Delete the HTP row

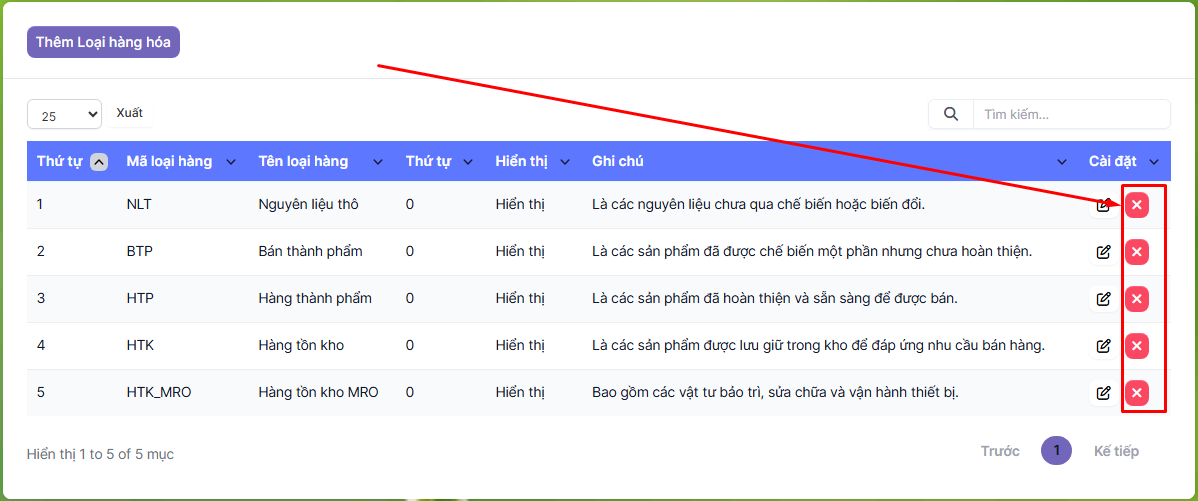pyautogui.click(x=1136, y=299)
